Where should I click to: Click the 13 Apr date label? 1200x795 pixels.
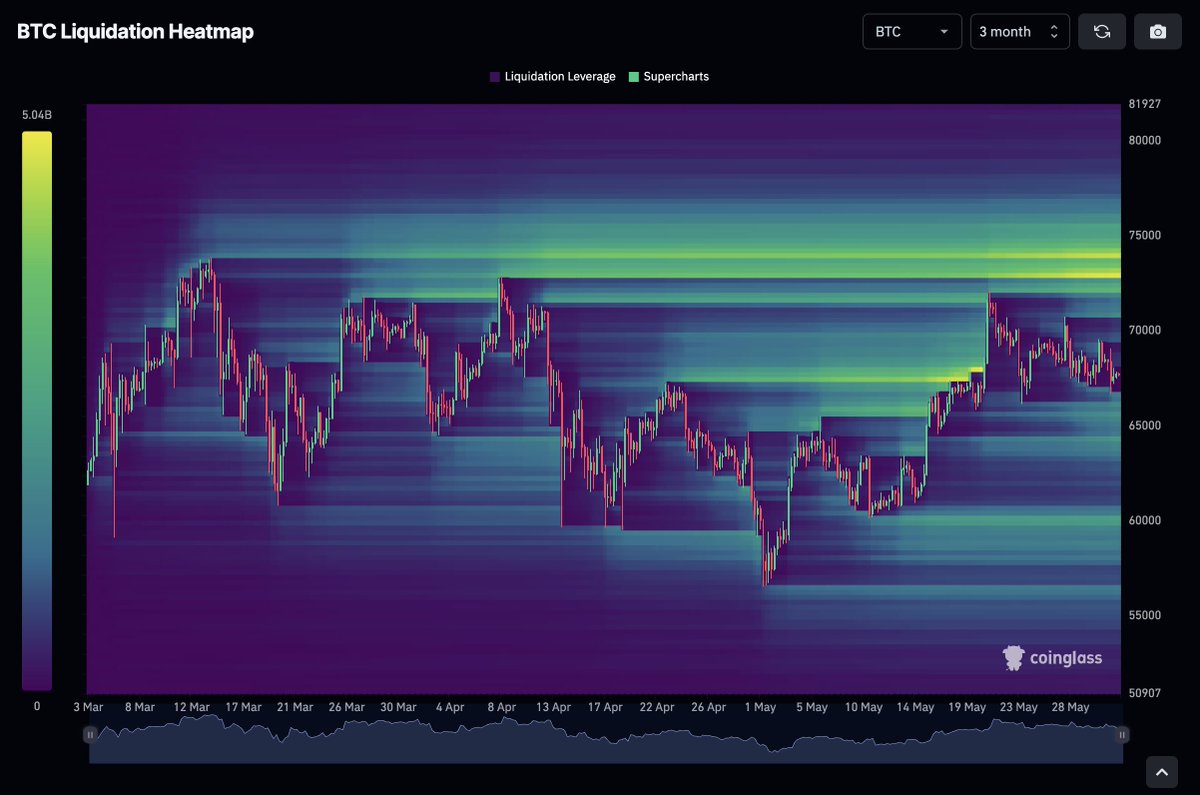click(x=553, y=707)
